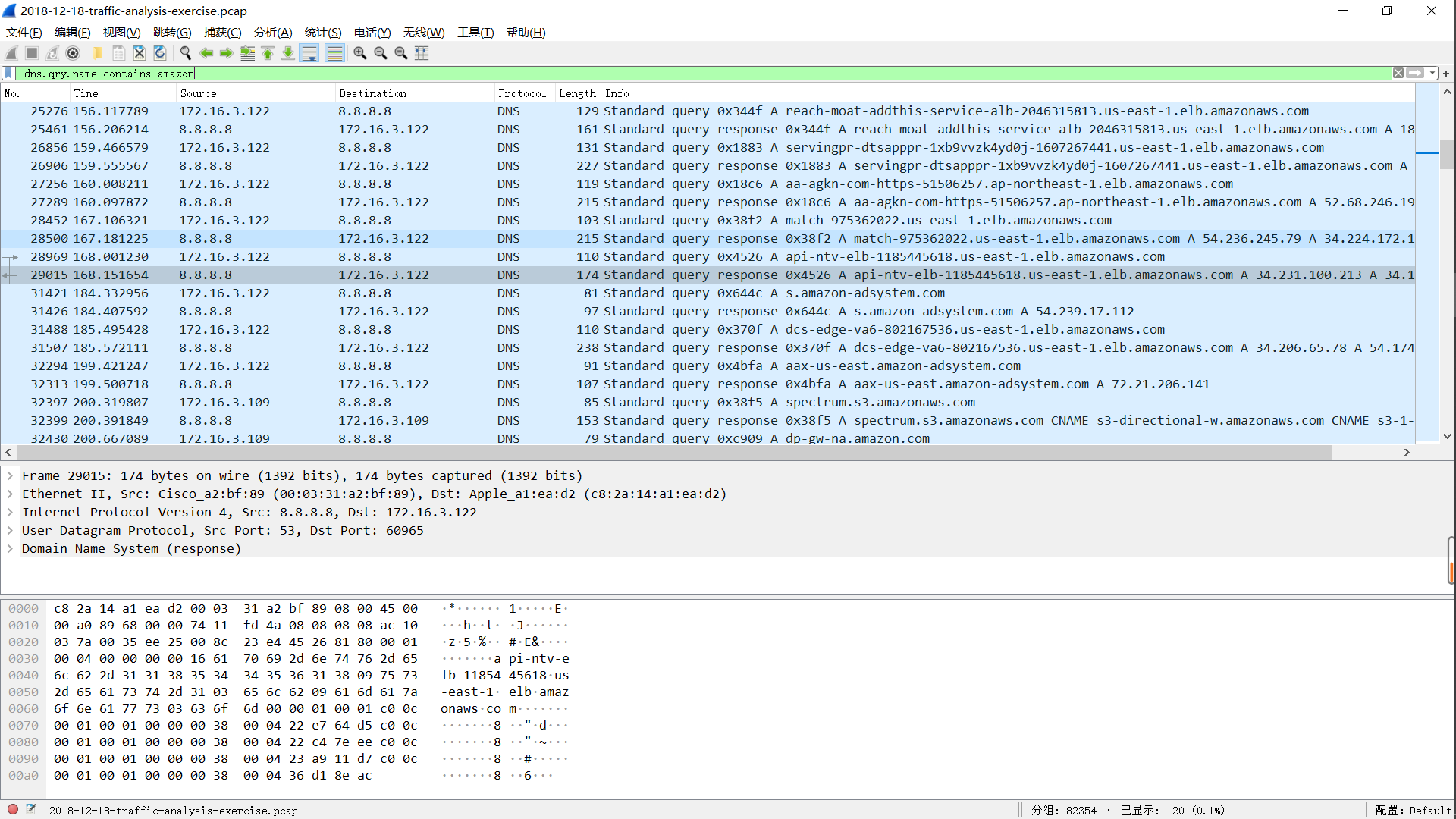Viewport: 1456px width, 819px height.
Task: Reset packet text to normal size
Action: (401, 53)
